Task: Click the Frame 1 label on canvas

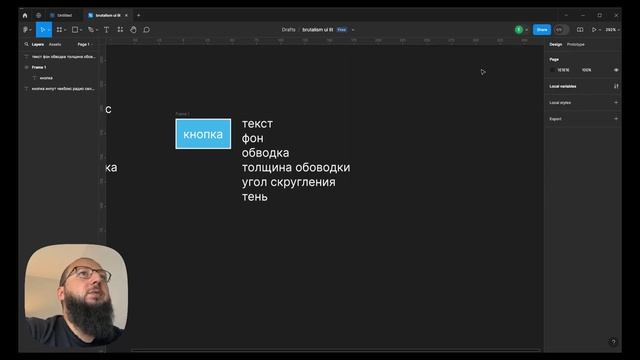Action: (x=182, y=114)
